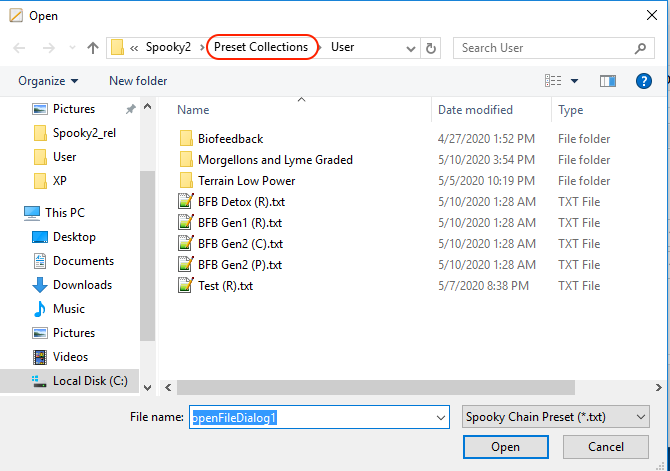
Task: Expand the address bar history dropdown
Action: pos(411,48)
